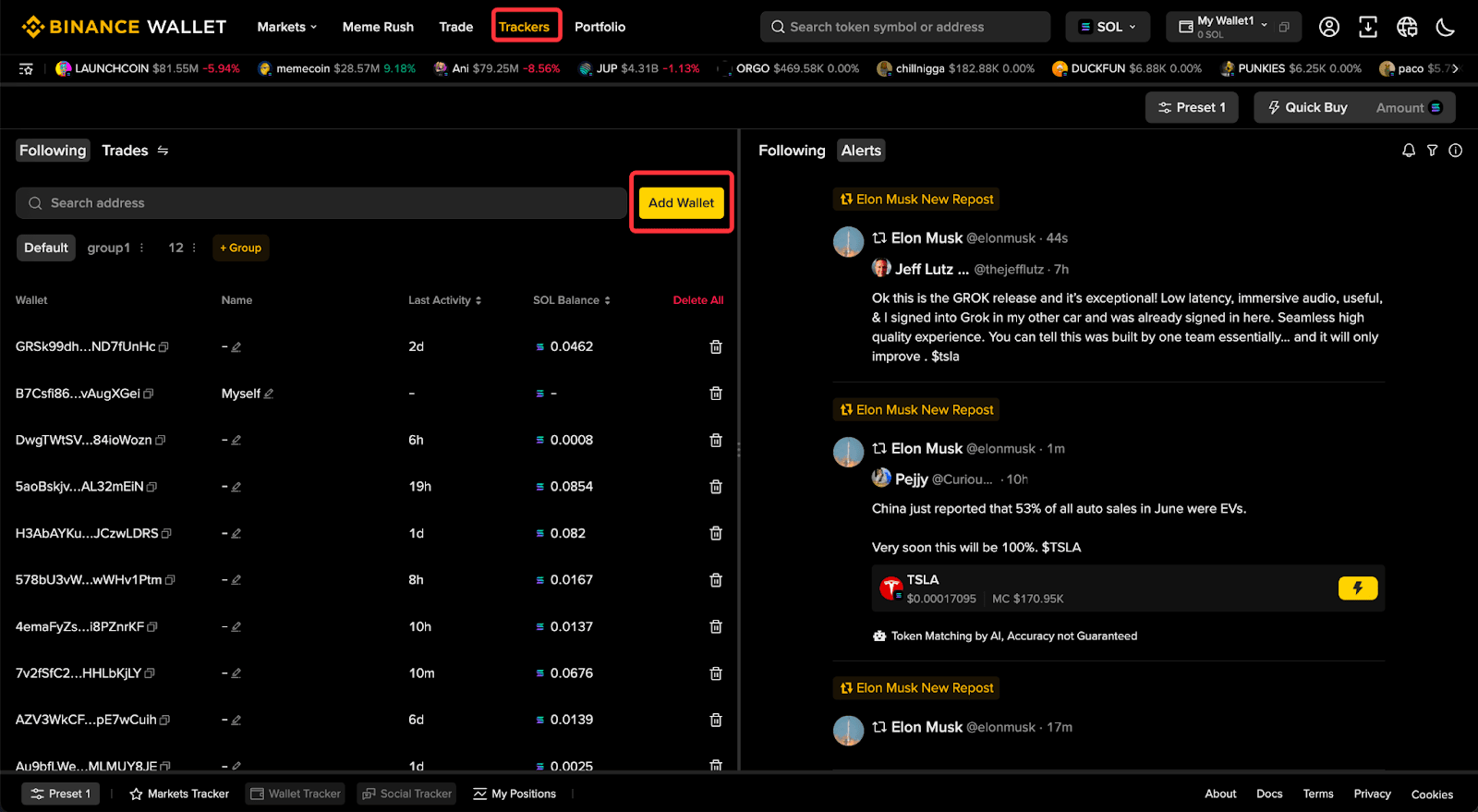Delete wallet H3AbAYKu...JCzwLDRS trash icon
Screen dimensions: 1478x812
tap(715, 533)
